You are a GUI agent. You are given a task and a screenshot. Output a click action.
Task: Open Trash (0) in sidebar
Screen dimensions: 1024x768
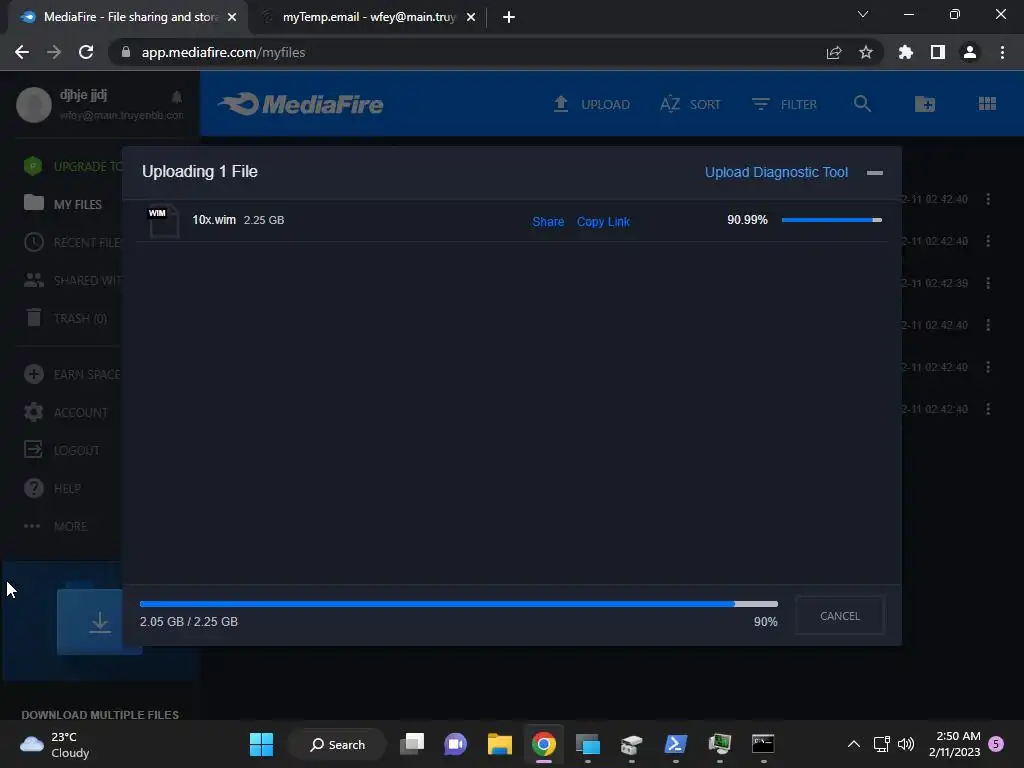click(65, 318)
